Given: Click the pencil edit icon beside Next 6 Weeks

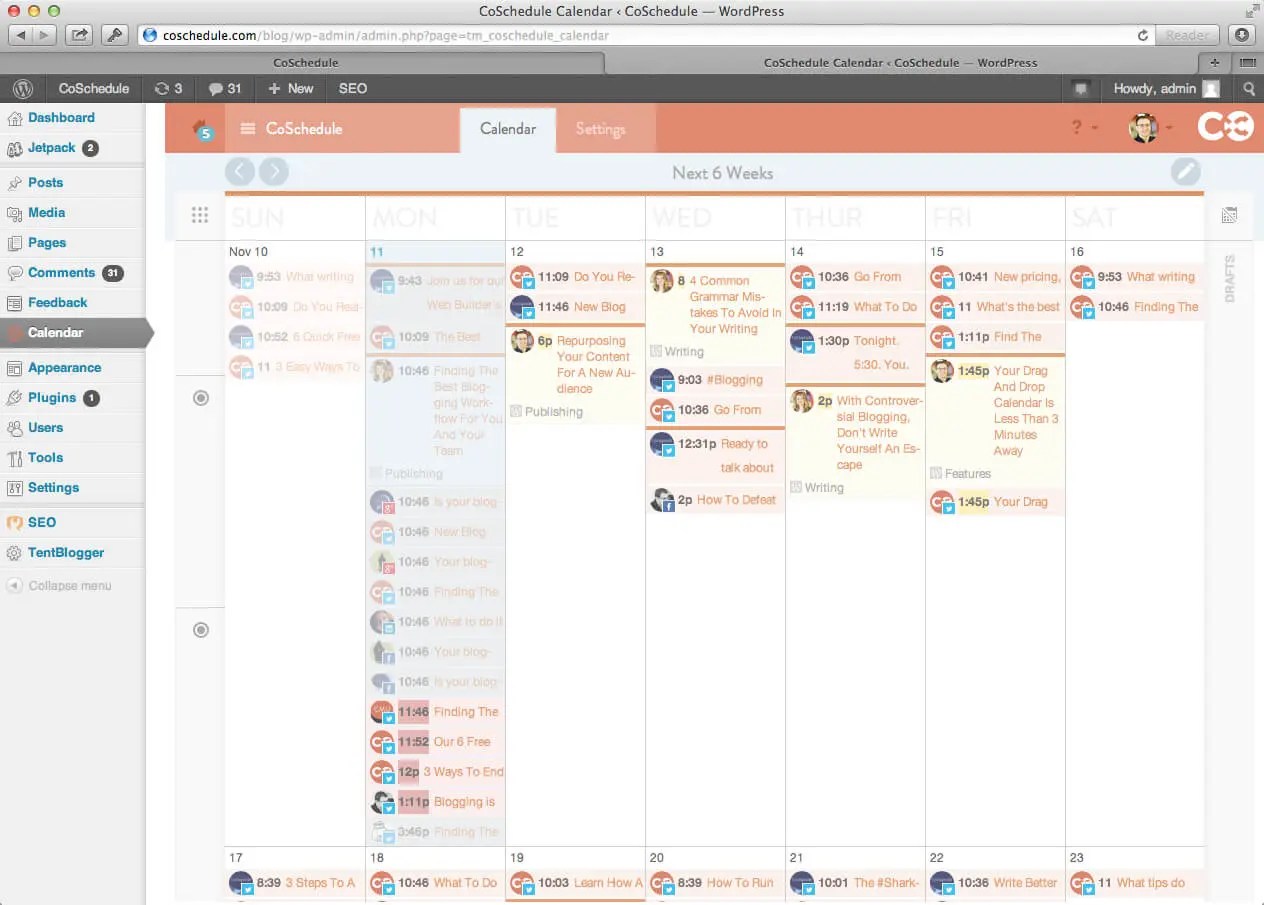Looking at the screenshot, I should coord(1186,171).
